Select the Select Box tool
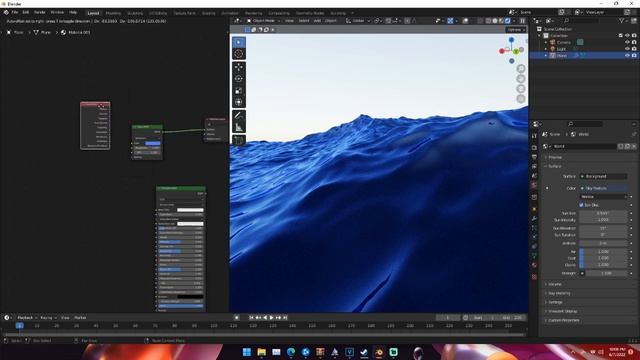 click(x=239, y=42)
